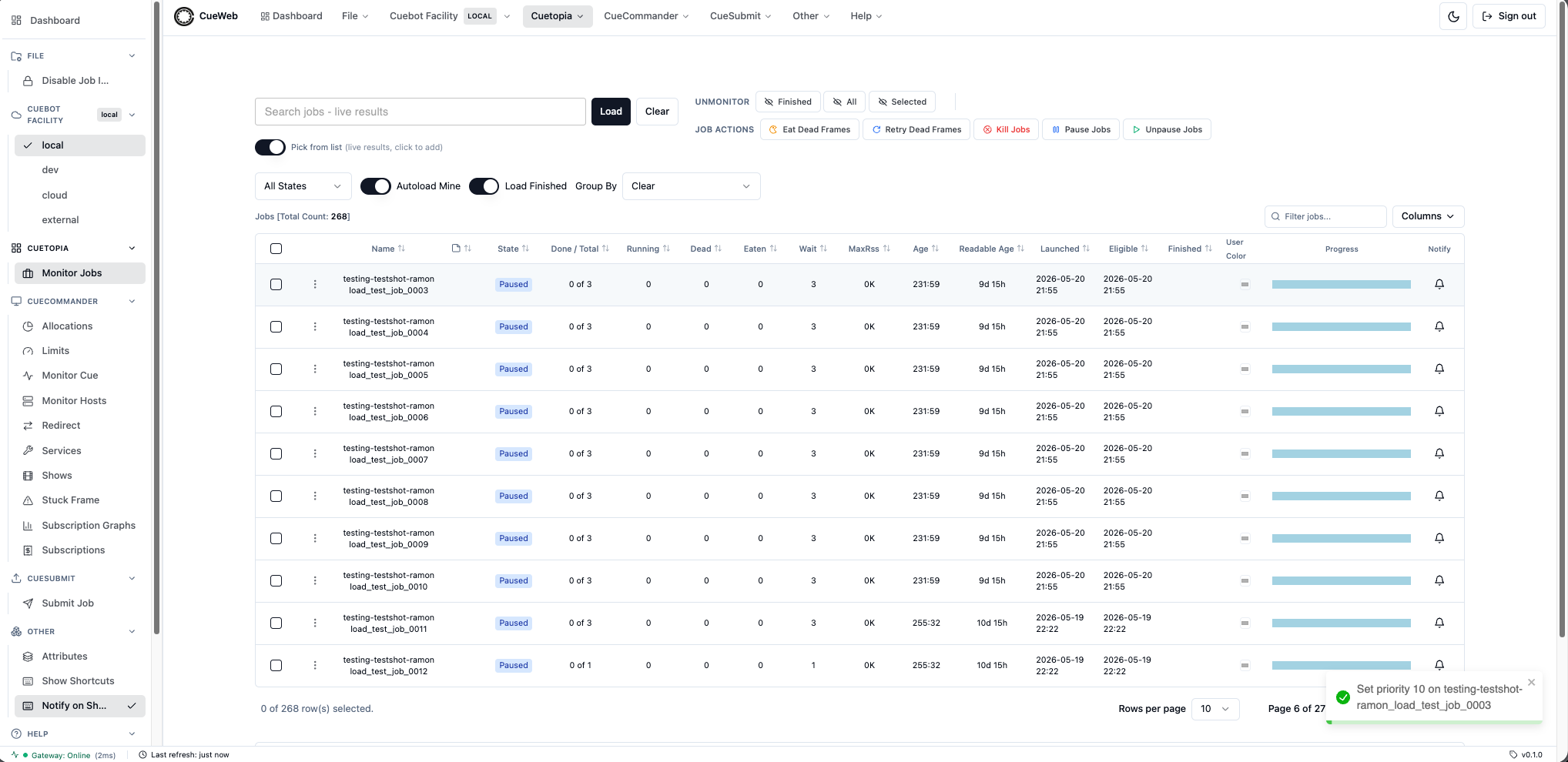Click Kill Jobs action
Image resolution: width=1568 pixels, height=762 pixels.
point(1006,129)
